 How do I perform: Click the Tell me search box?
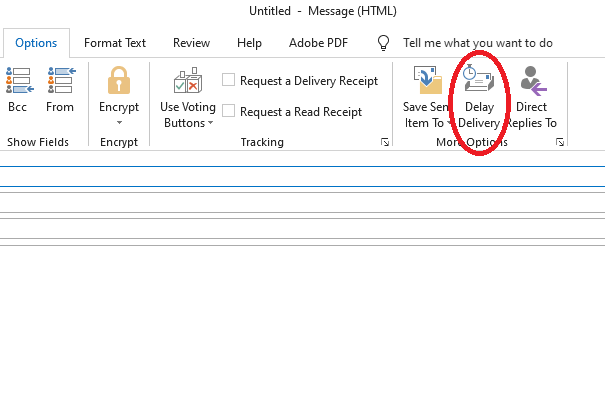[477, 43]
